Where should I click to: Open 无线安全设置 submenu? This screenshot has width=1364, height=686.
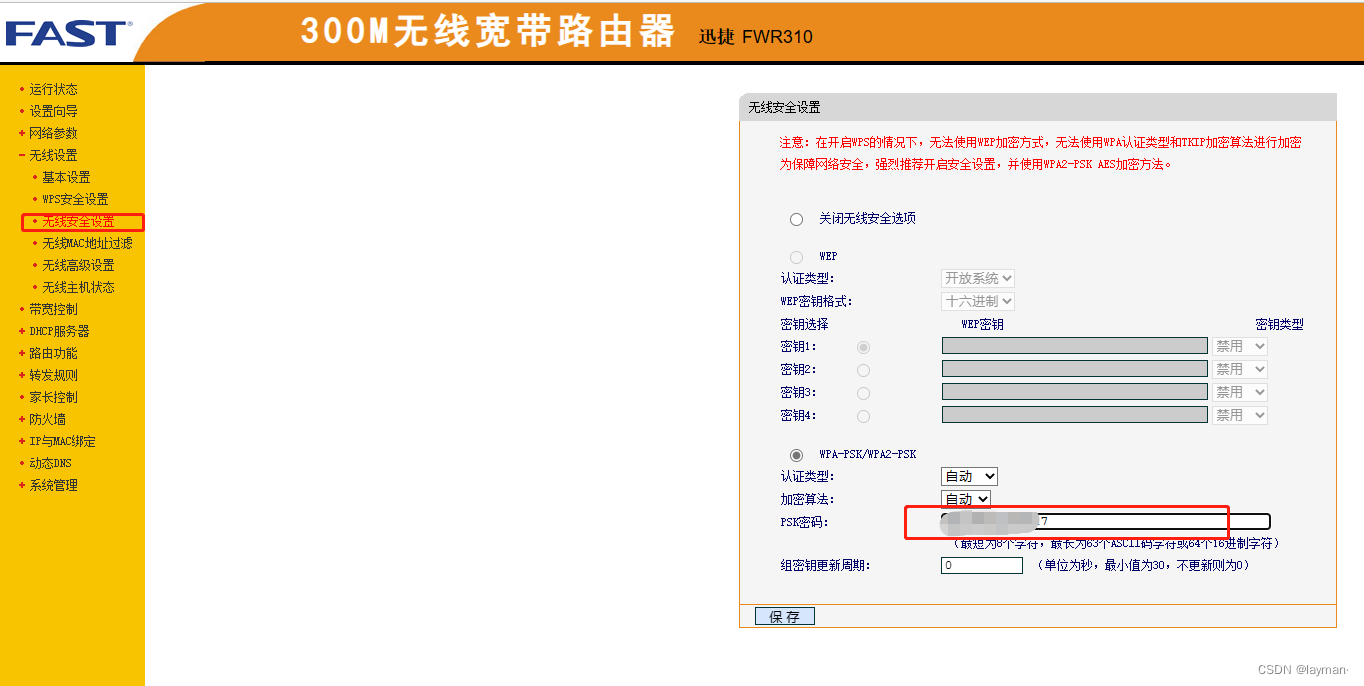[x=78, y=221]
